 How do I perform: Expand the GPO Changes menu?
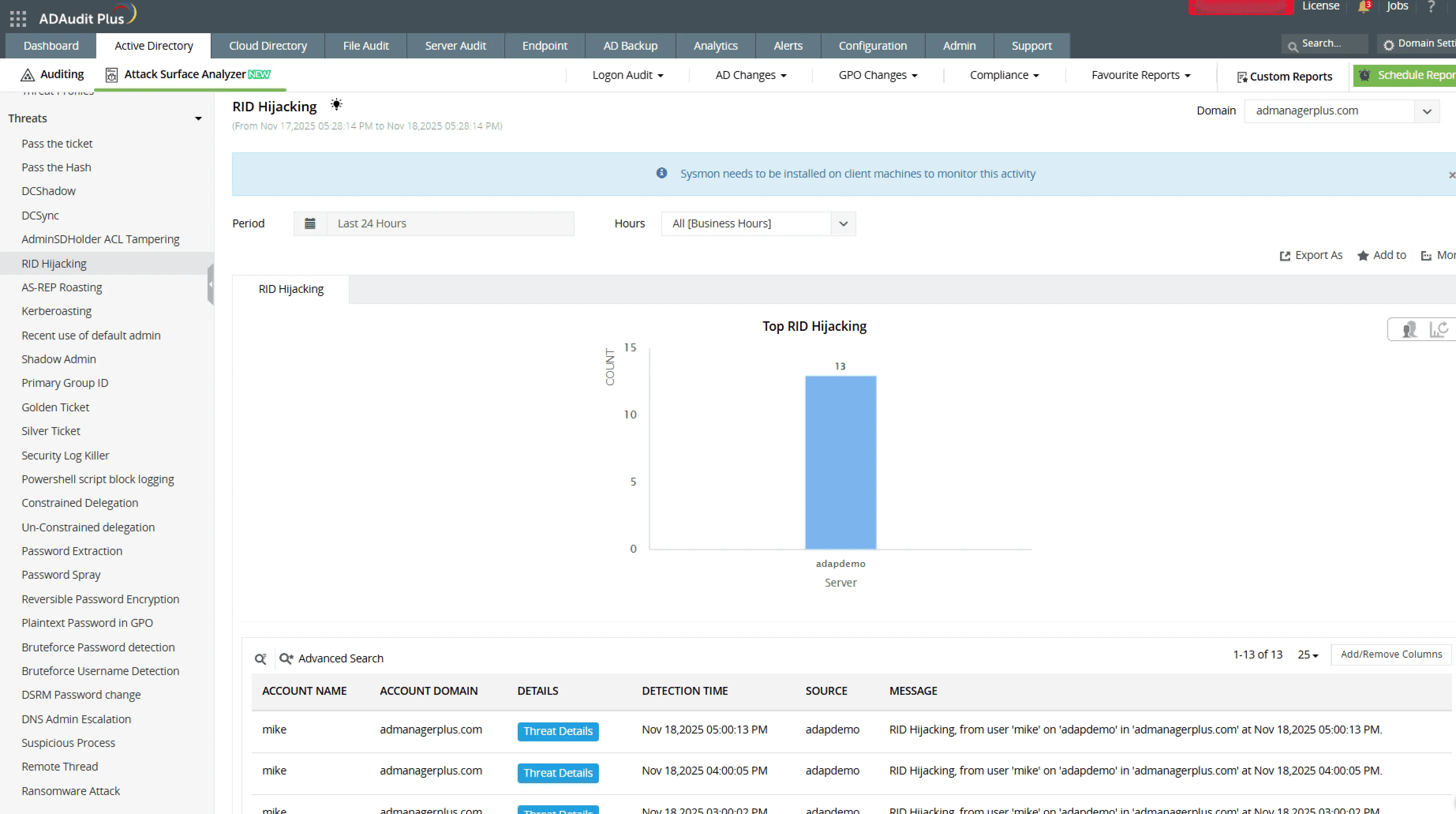point(878,75)
